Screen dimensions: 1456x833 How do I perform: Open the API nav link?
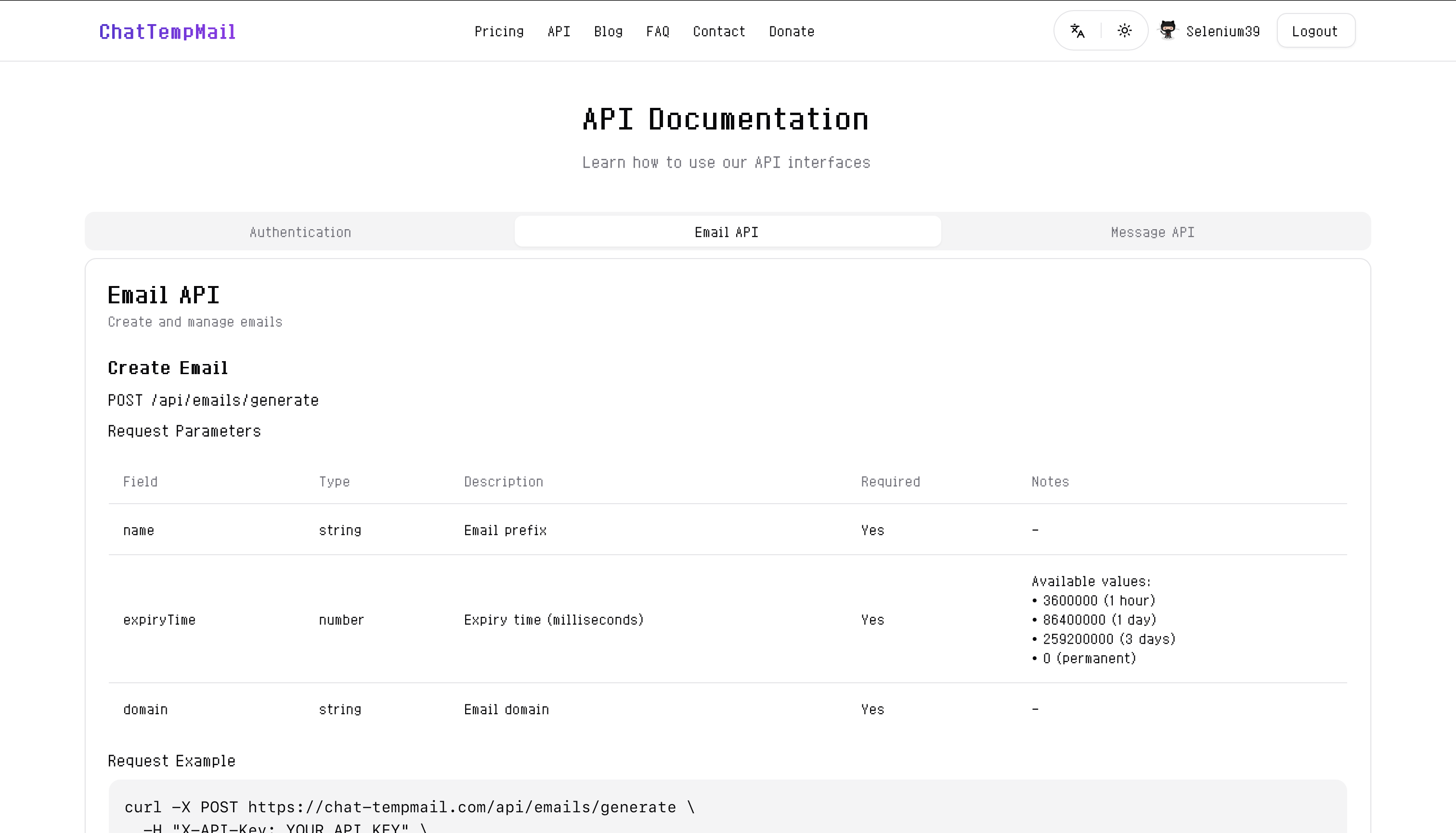point(559,31)
